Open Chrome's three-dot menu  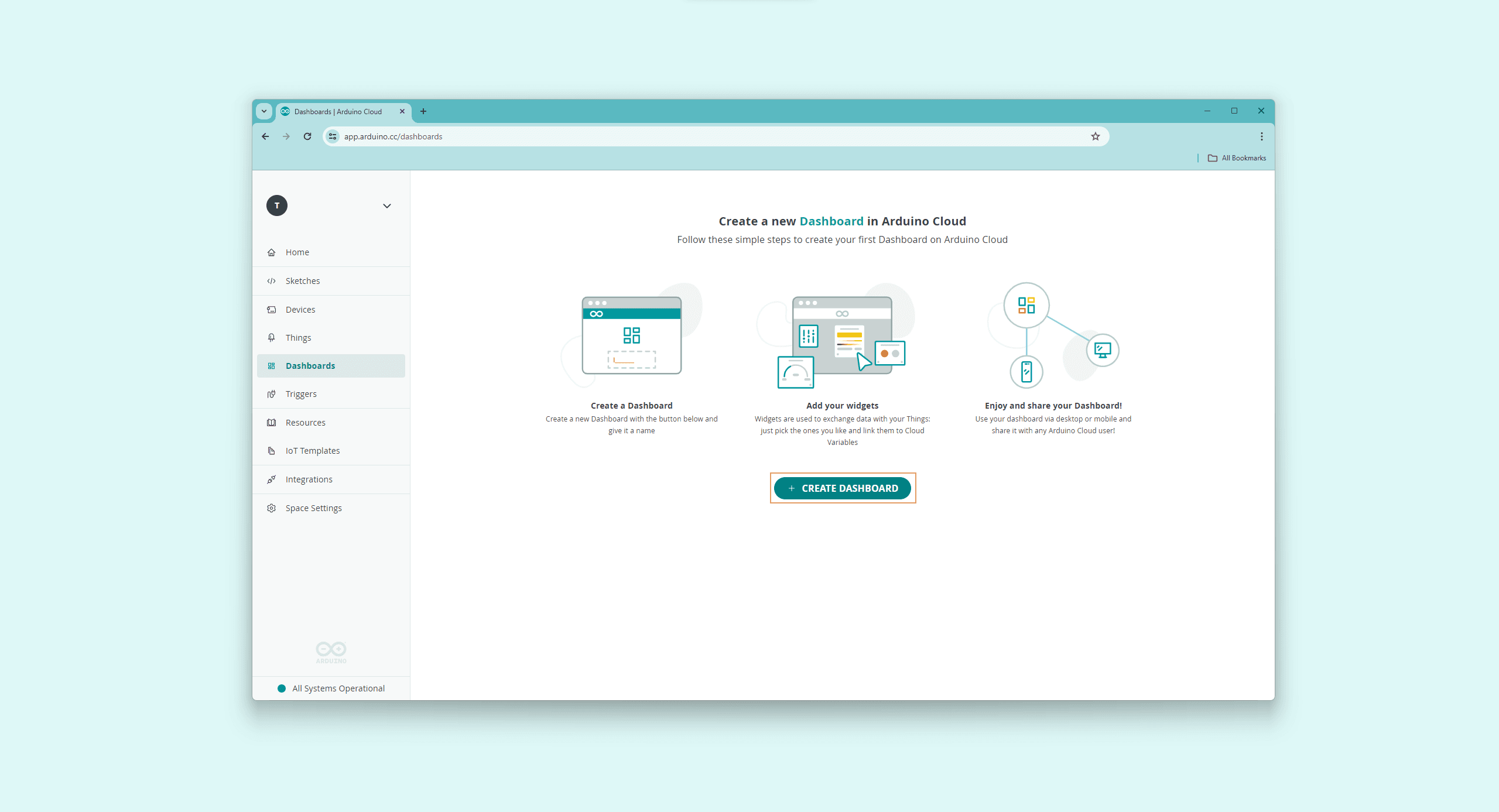point(1261,136)
